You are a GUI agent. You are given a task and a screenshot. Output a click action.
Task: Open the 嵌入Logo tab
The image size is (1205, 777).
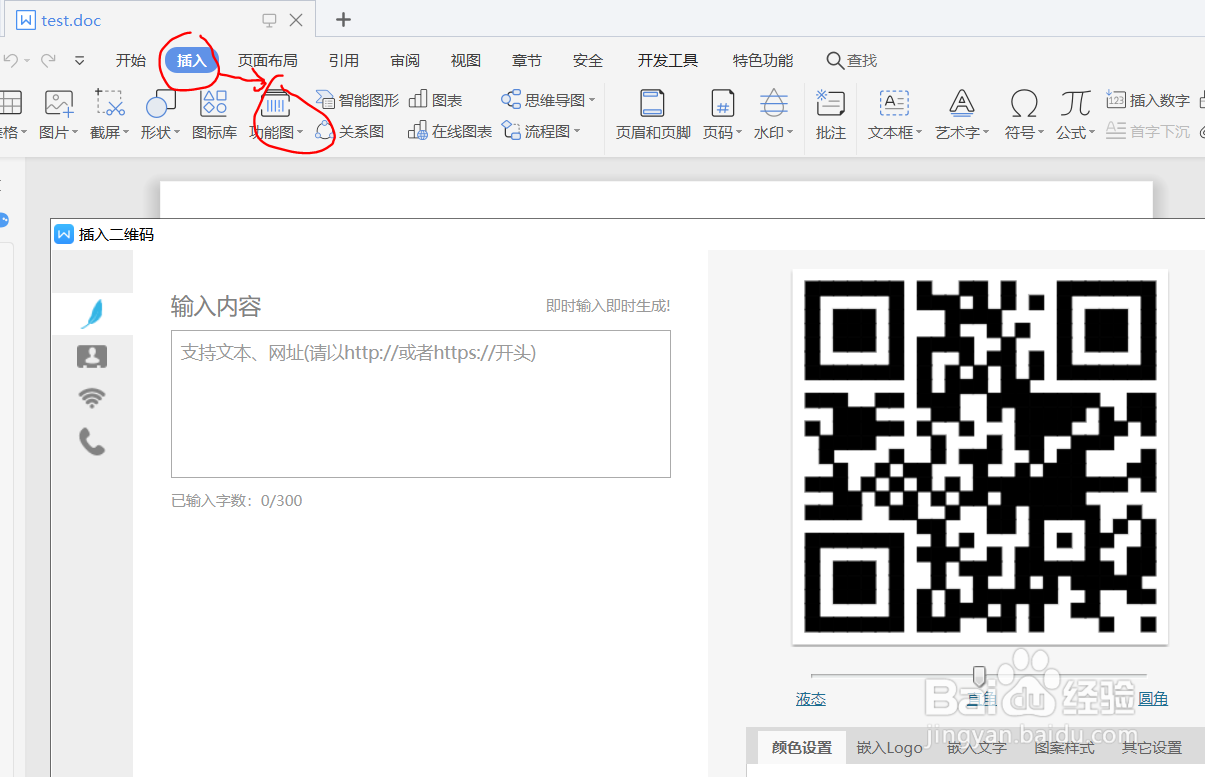[x=890, y=747]
